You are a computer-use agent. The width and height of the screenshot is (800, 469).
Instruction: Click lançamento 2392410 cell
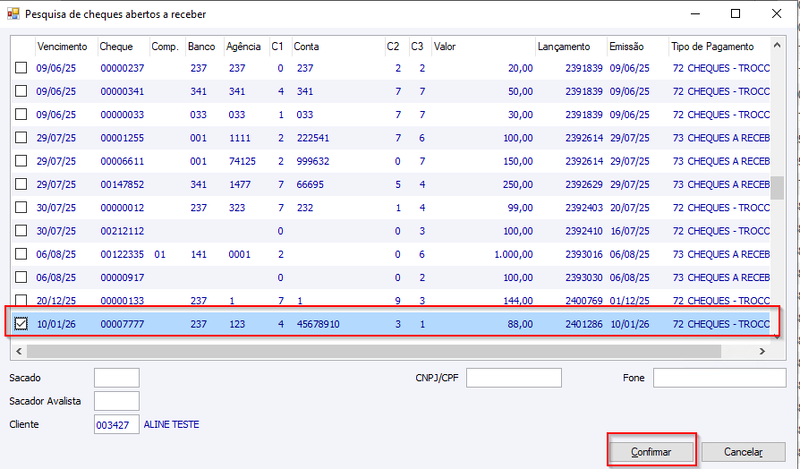pos(584,231)
